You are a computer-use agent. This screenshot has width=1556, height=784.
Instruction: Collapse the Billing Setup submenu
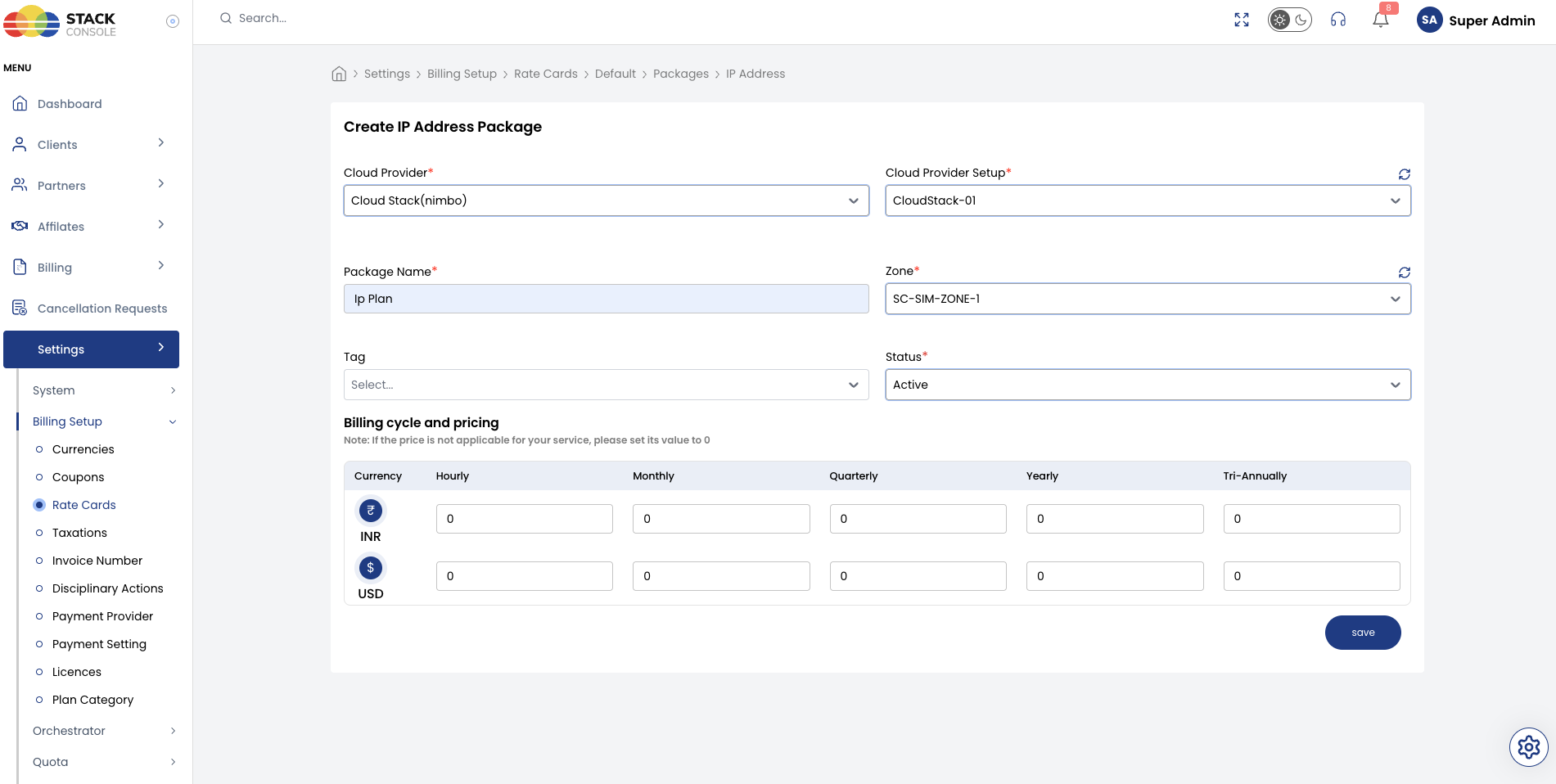point(173,421)
